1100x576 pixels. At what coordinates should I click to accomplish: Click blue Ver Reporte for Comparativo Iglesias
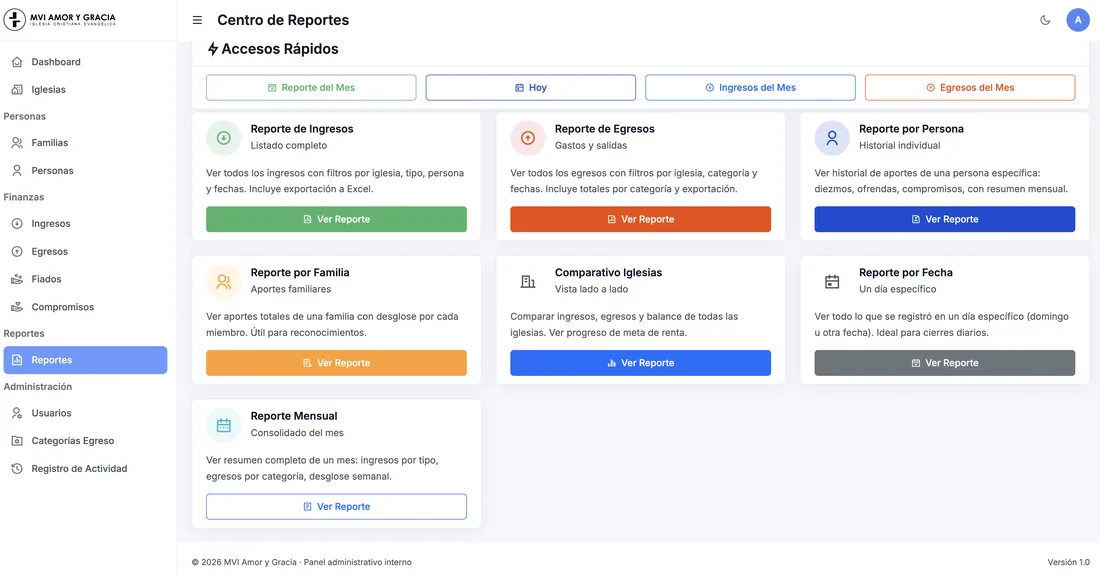tap(640, 363)
